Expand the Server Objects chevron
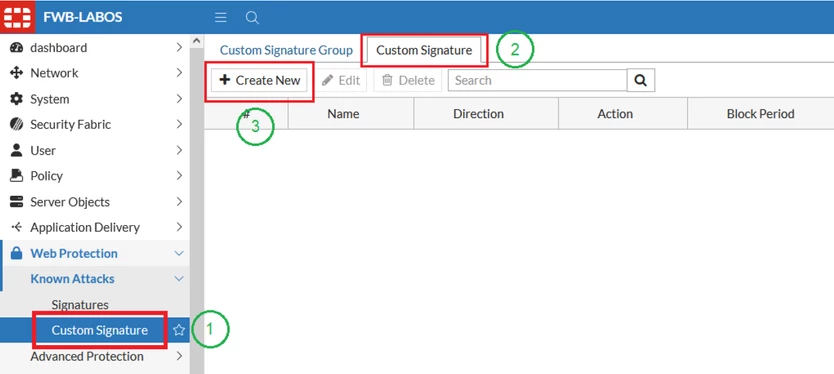This screenshot has width=834, height=374. click(x=179, y=202)
